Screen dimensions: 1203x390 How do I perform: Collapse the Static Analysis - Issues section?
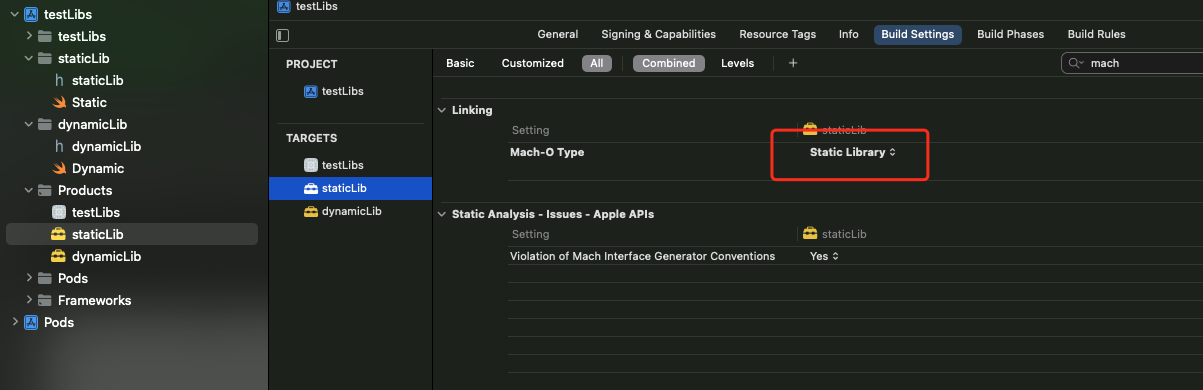click(443, 214)
